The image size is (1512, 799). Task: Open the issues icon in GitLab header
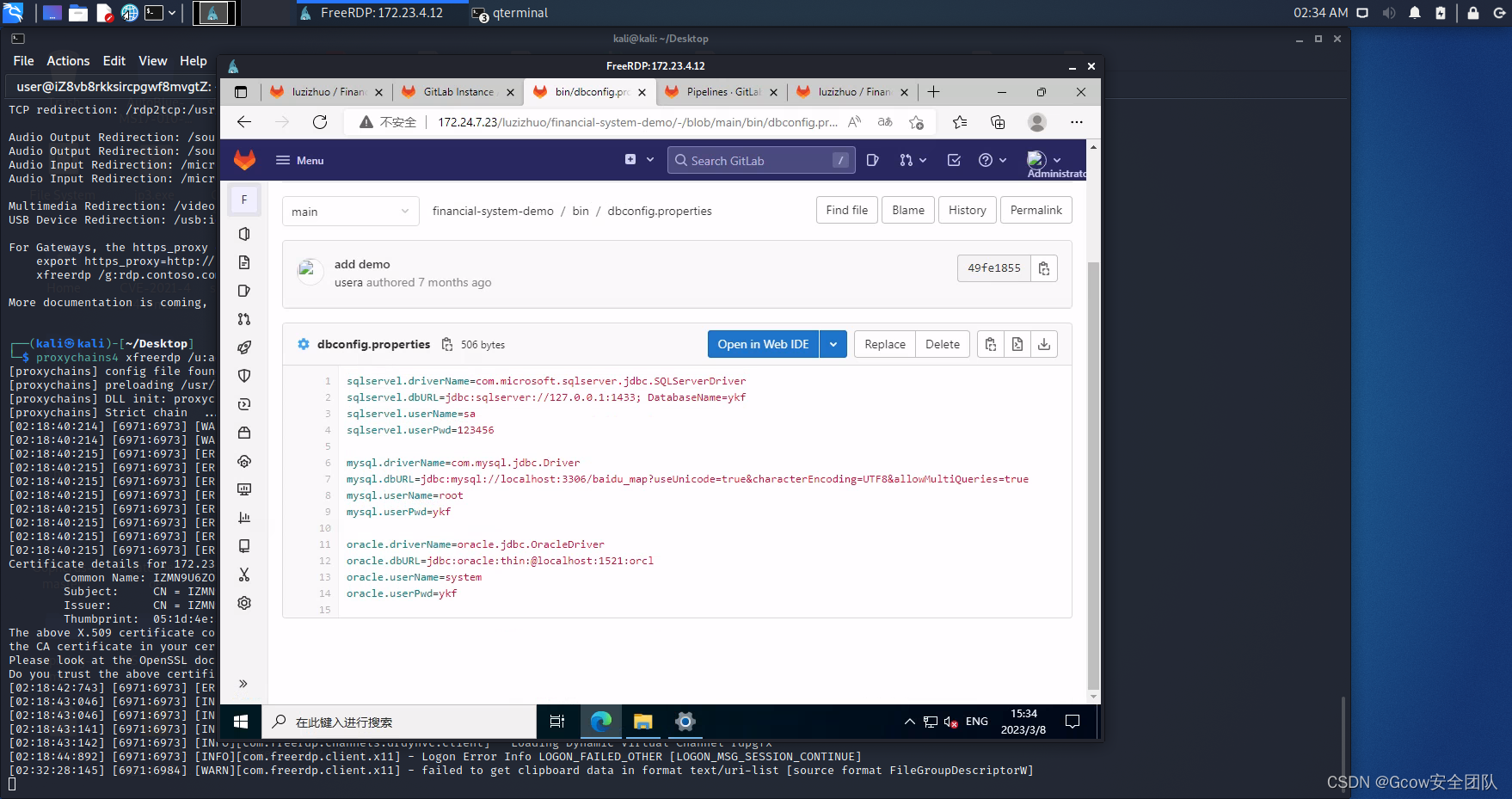872,160
